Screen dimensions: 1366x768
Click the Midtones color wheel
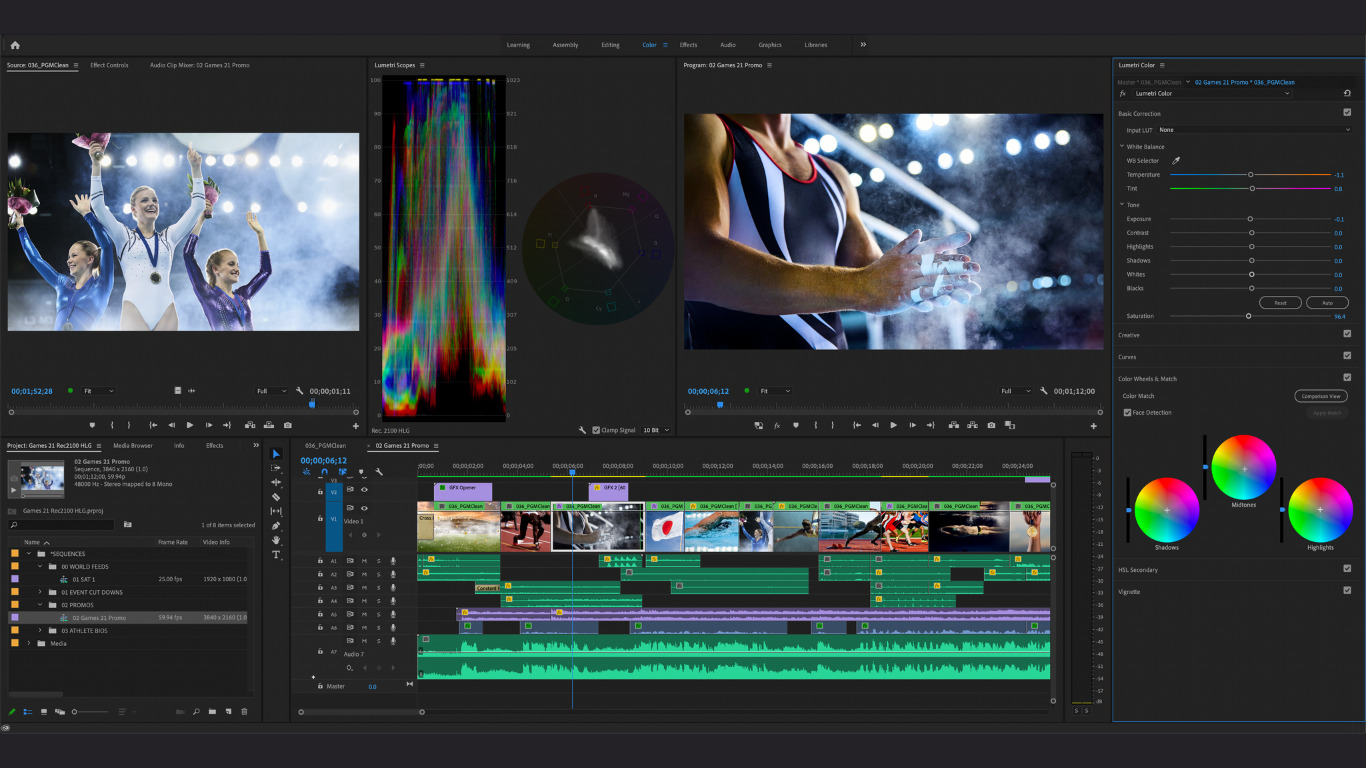[1244, 468]
